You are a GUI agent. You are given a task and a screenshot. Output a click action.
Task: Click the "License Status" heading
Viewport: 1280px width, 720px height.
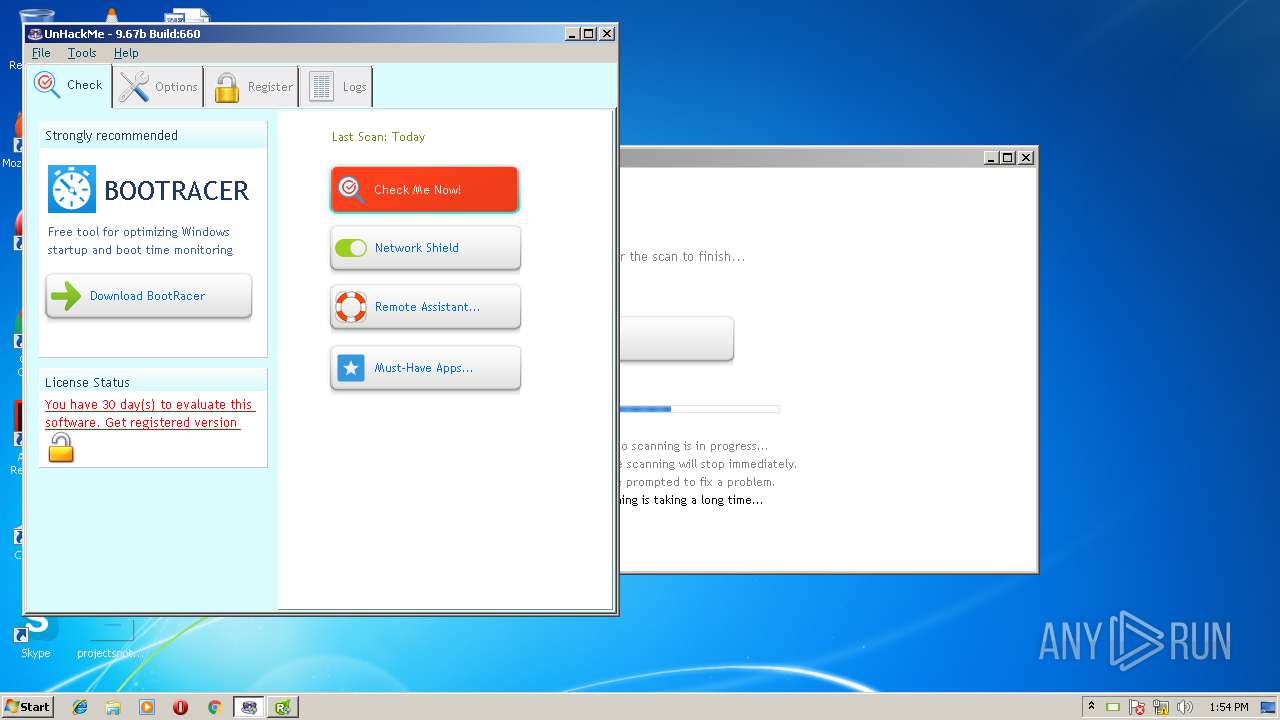coord(87,383)
